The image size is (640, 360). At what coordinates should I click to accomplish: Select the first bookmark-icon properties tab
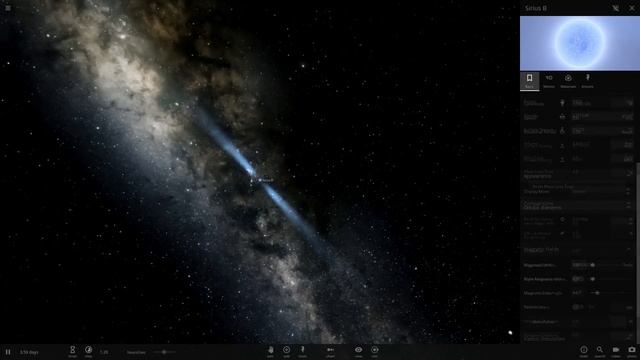(x=529, y=81)
